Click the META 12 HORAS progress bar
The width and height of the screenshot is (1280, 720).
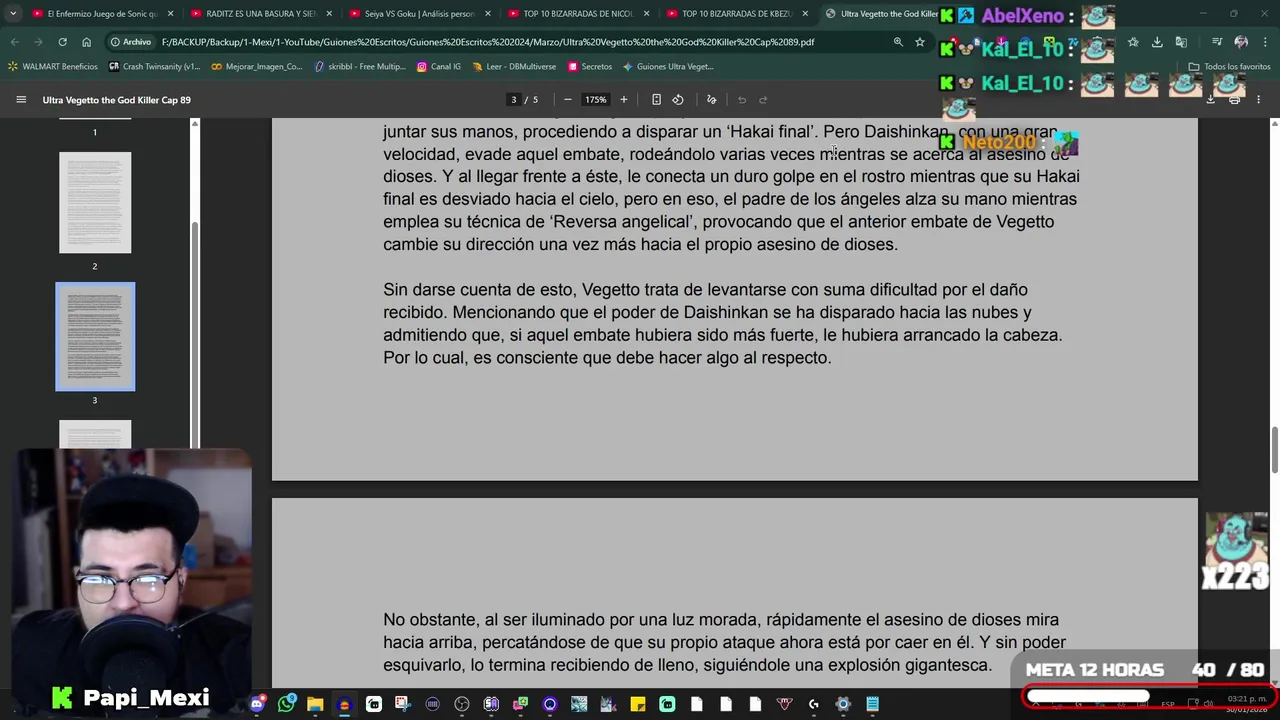1148,696
